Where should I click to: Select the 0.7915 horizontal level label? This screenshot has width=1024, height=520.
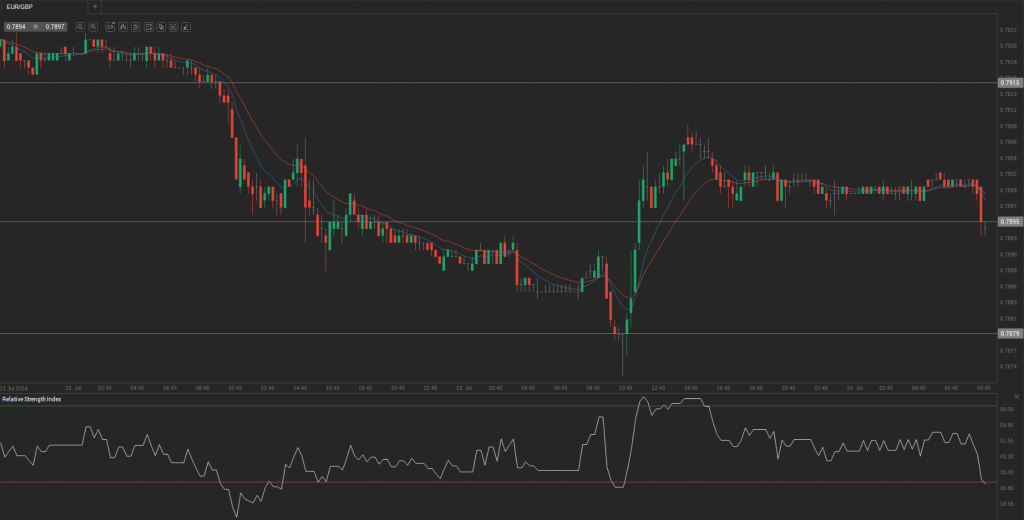pyautogui.click(x=1008, y=82)
